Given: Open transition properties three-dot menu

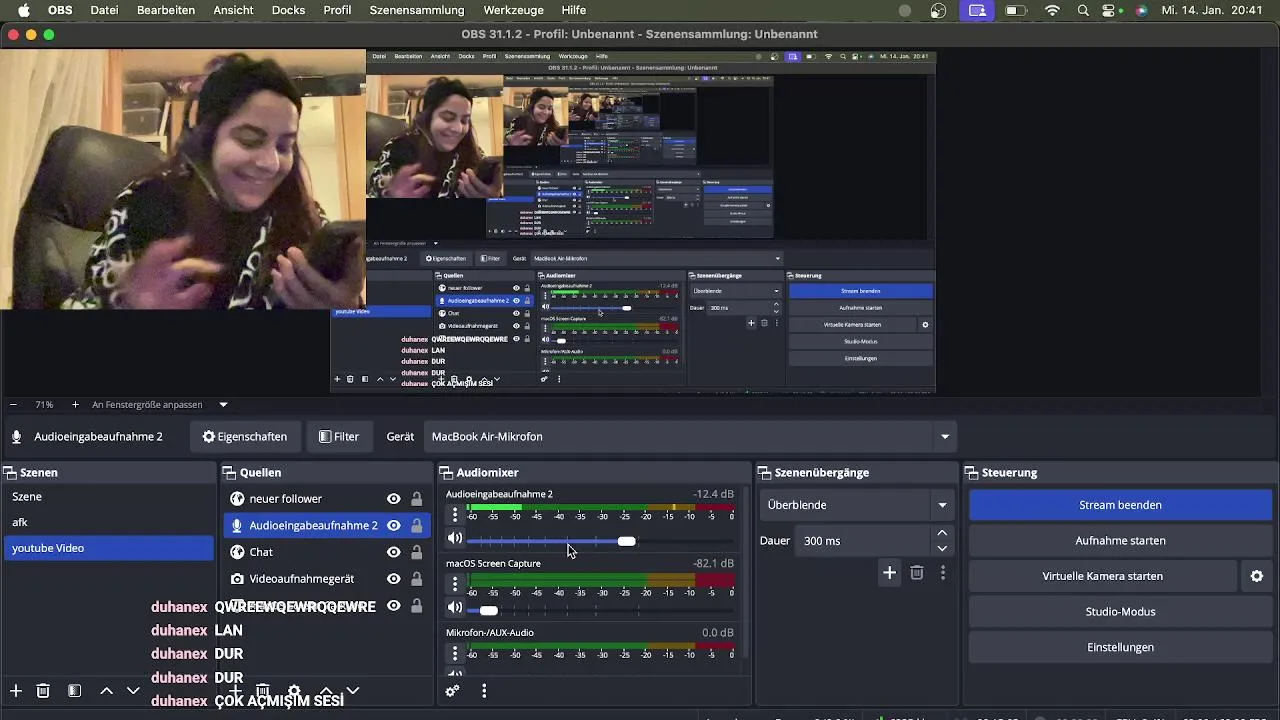Looking at the screenshot, I should click(x=942, y=573).
